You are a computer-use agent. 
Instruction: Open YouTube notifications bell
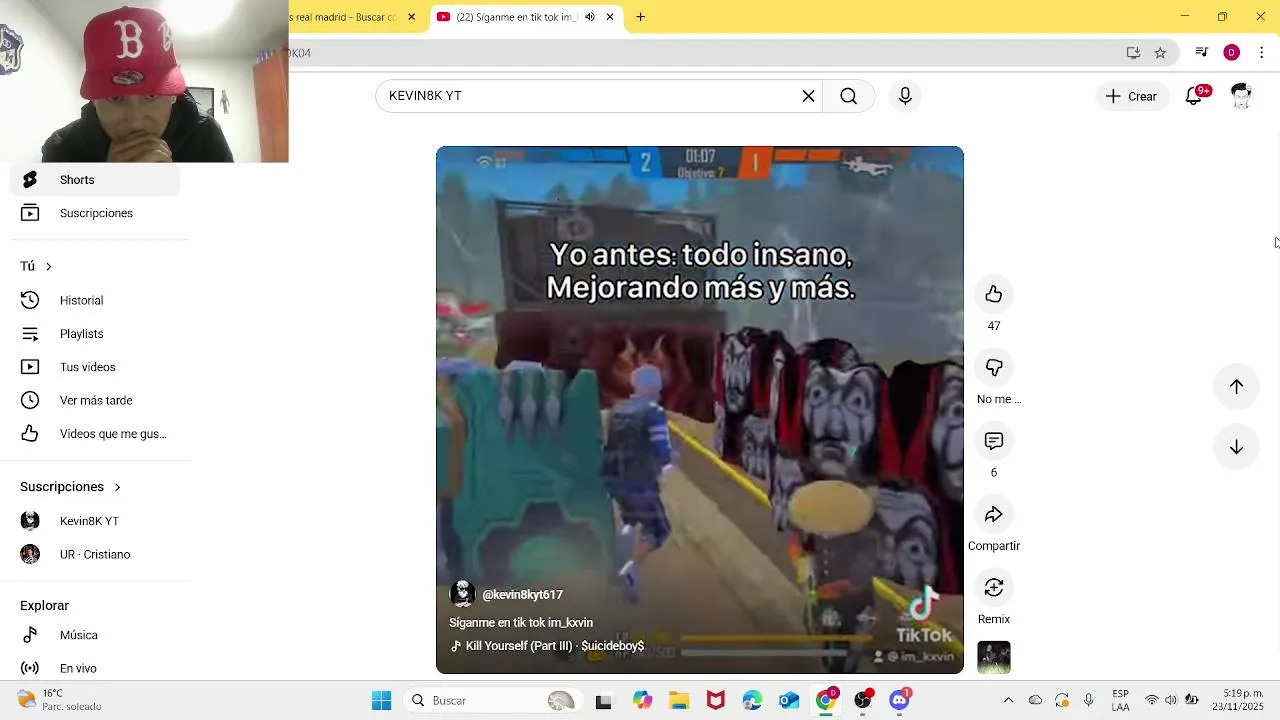coord(1194,96)
